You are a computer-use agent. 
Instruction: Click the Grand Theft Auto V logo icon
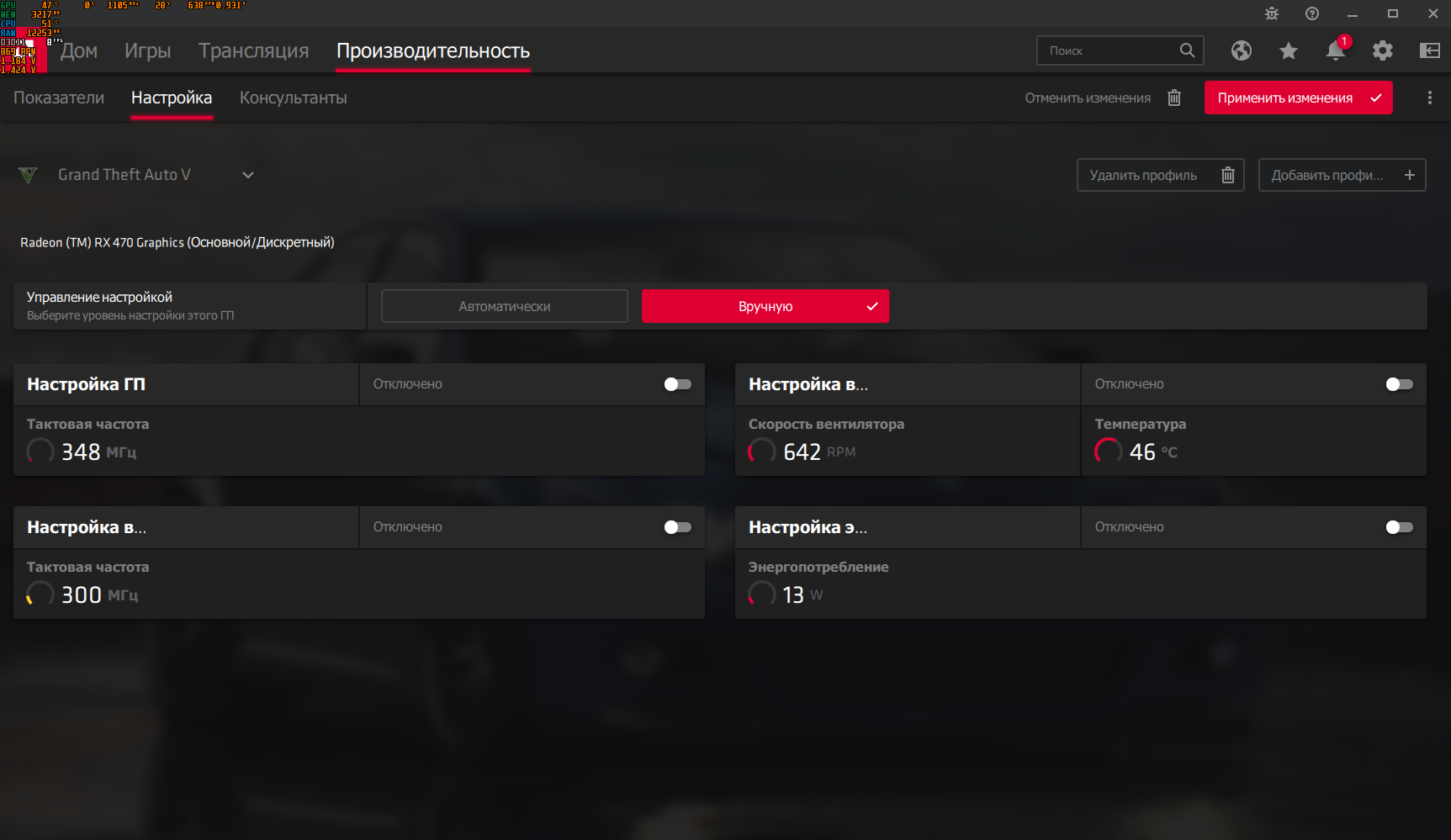coord(28,175)
